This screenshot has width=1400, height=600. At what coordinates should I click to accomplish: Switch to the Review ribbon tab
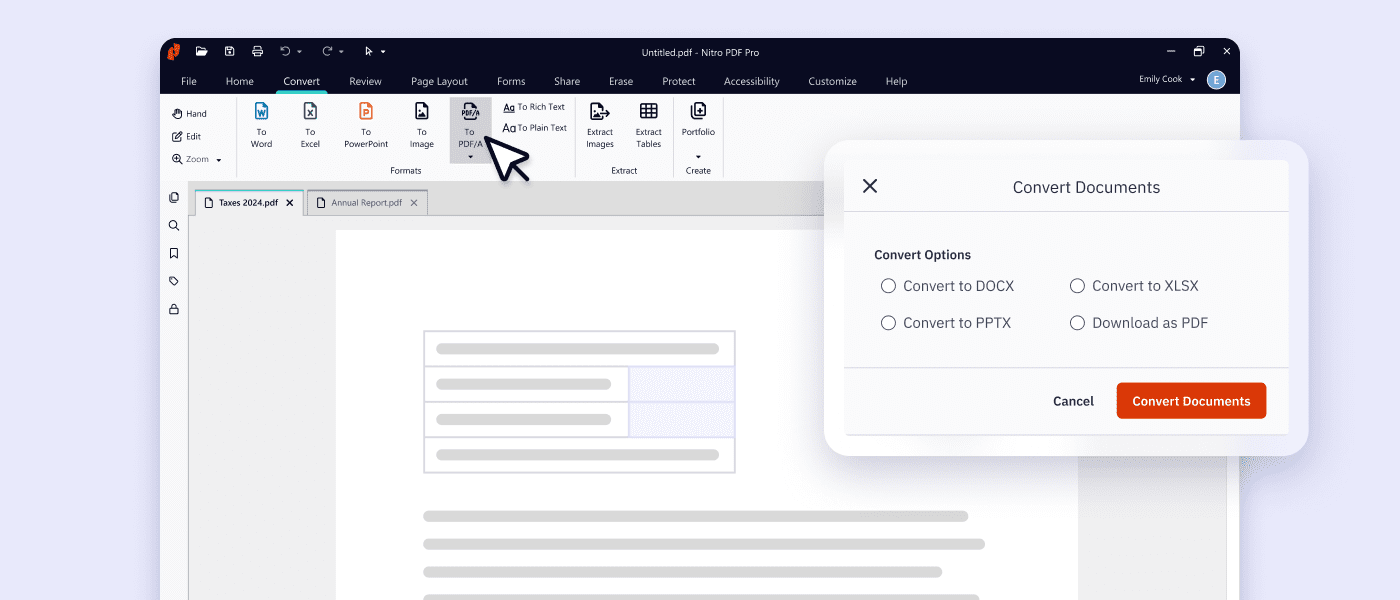365,81
